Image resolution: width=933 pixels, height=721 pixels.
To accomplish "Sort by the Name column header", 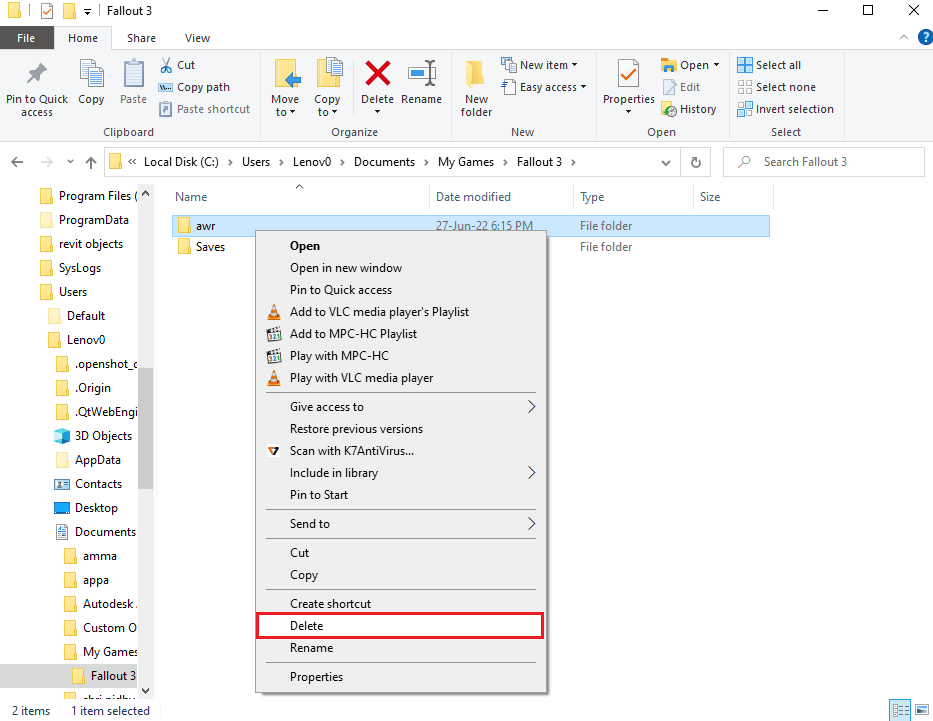I will [300, 197].
